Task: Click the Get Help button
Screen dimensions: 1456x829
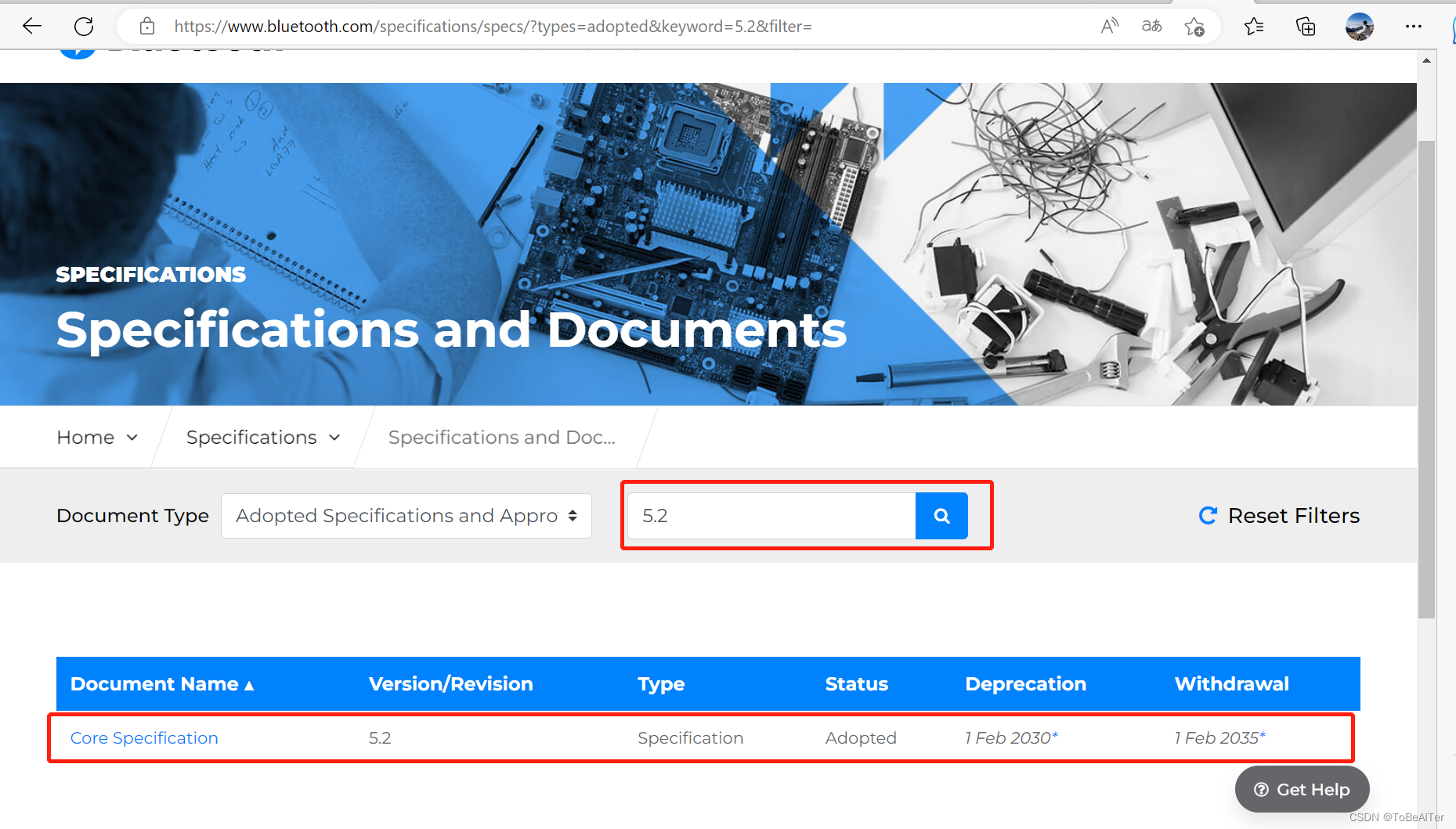Action: [1302, 789]
